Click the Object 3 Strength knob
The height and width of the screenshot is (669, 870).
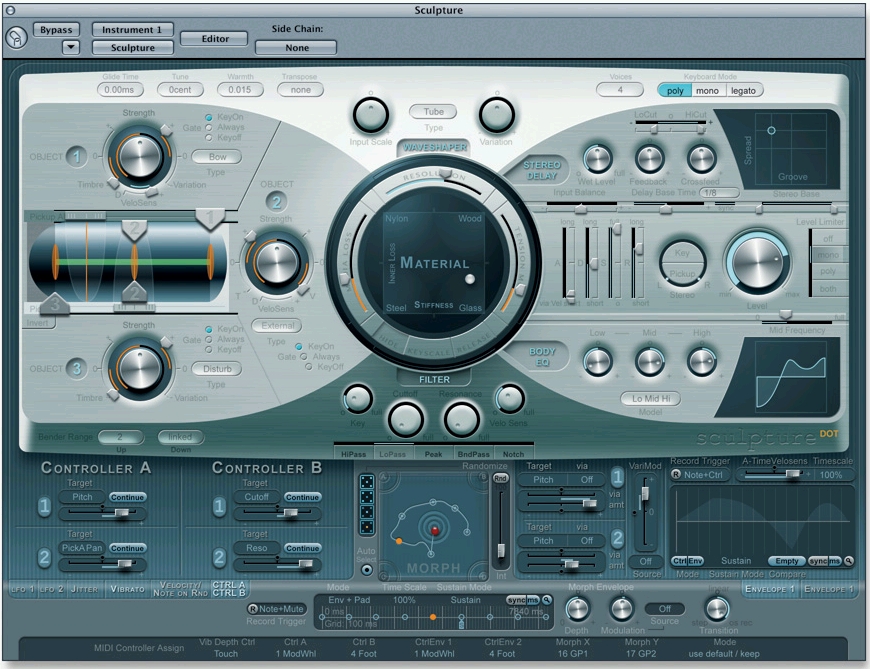pyautogui.click(x=139, y=368)
